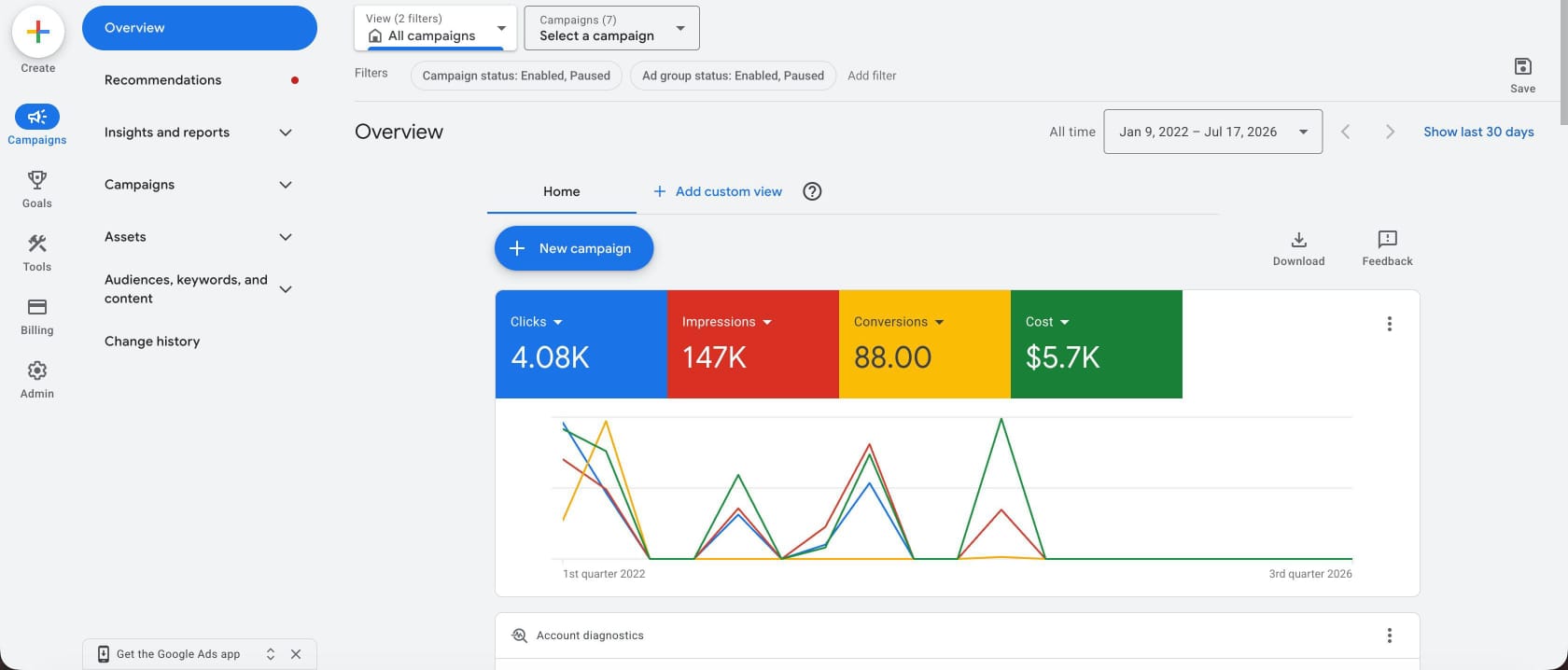Open the Select a campaign dropdown
The width and height of the screenshot is (1568, 670).
coord(612,28)
